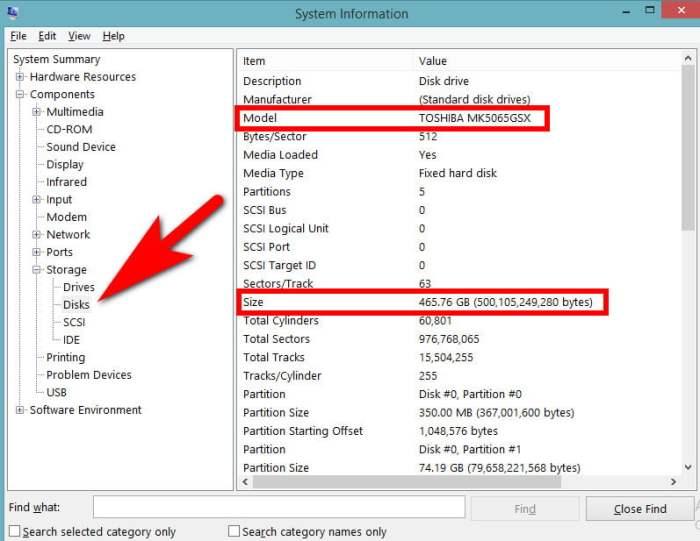Expand the Software Environment node
The image size is (700, 541).
point(20,410)
